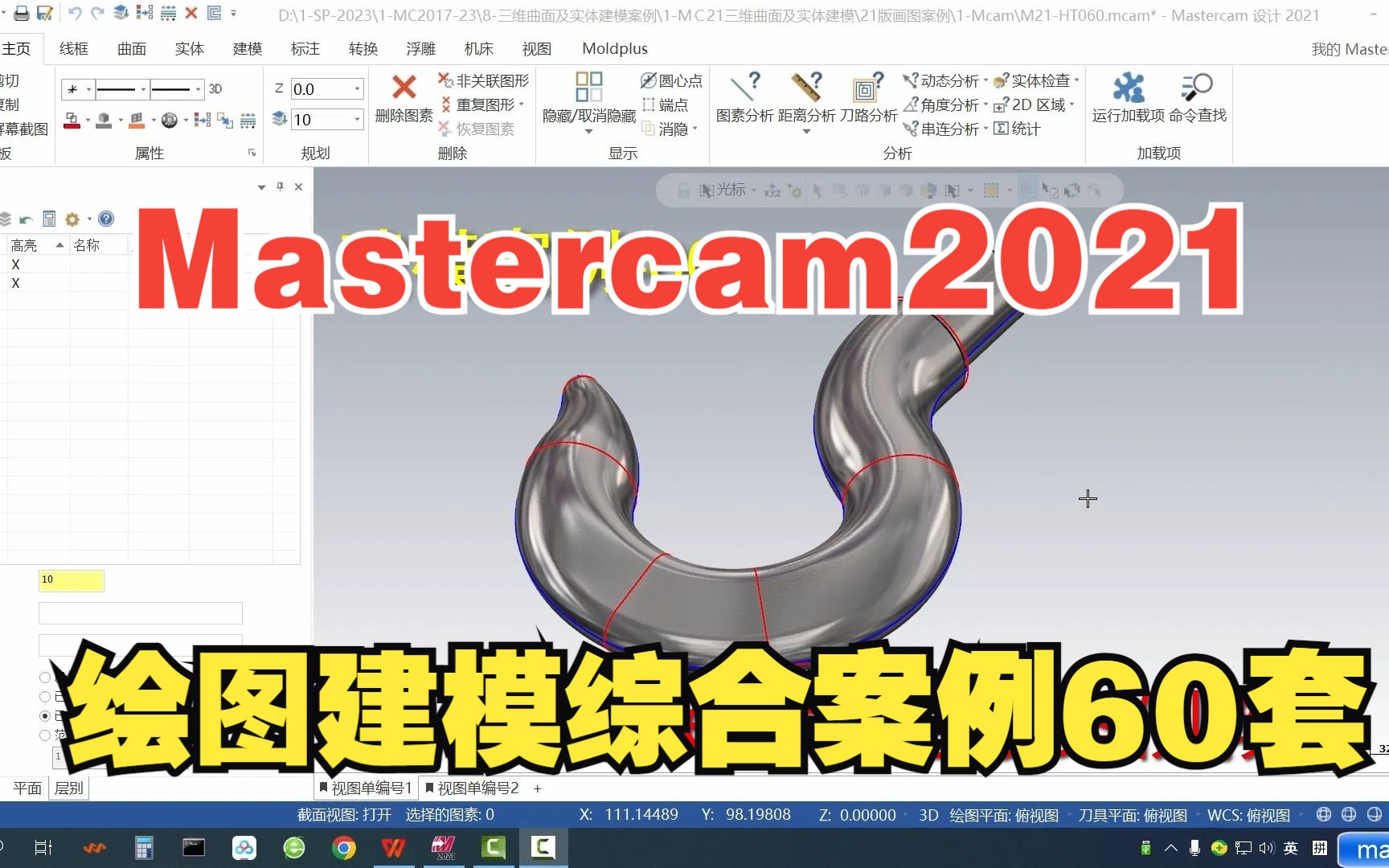Click the Task View icon on Windows taskbar
The image size is (1389, 868).
43,848
